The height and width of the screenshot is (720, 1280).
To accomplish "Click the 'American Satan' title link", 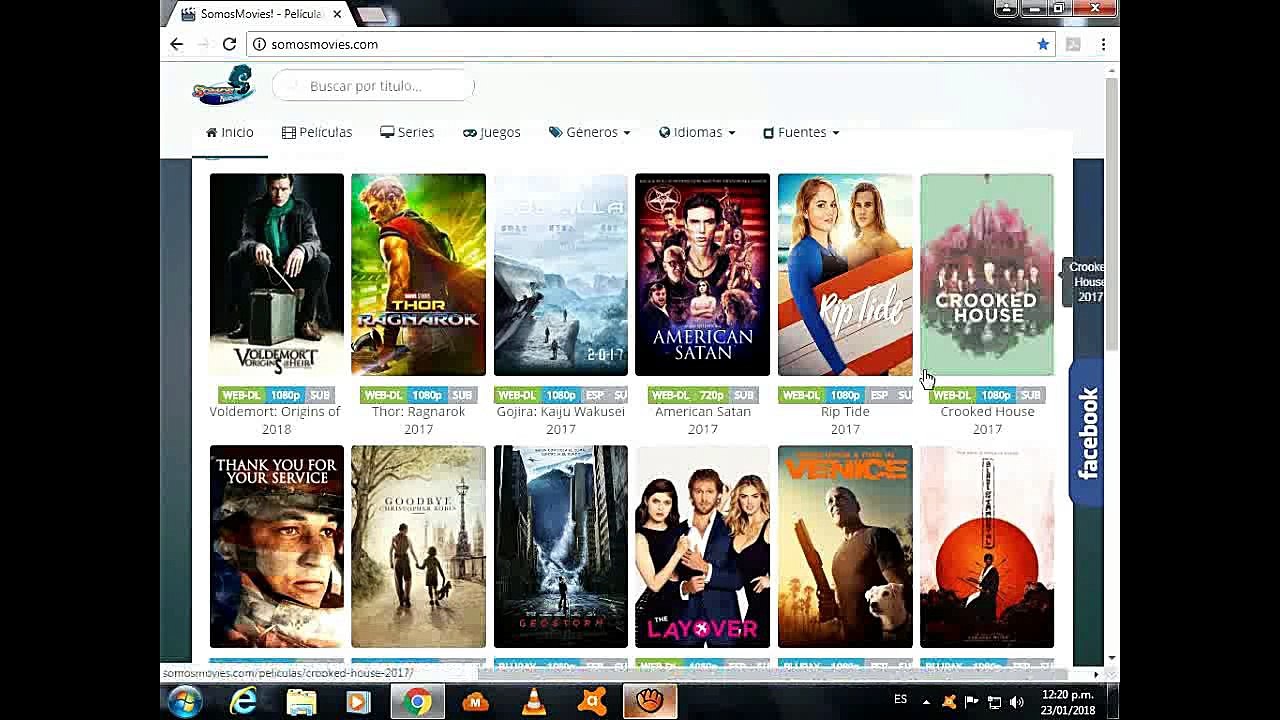I will (703, 411).
